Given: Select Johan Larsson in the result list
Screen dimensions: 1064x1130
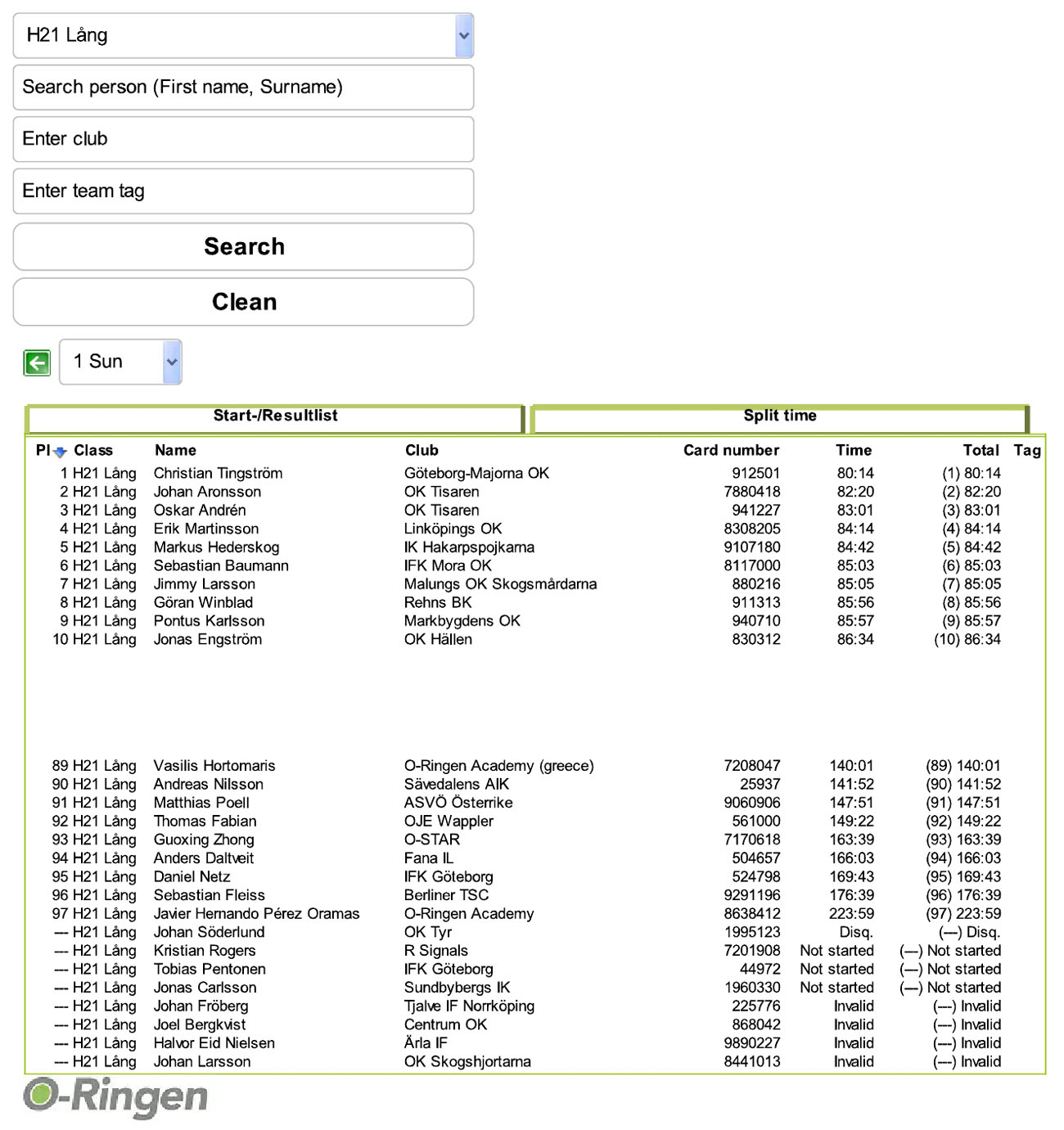Looking at the screenshot, I should [202, 1061].
